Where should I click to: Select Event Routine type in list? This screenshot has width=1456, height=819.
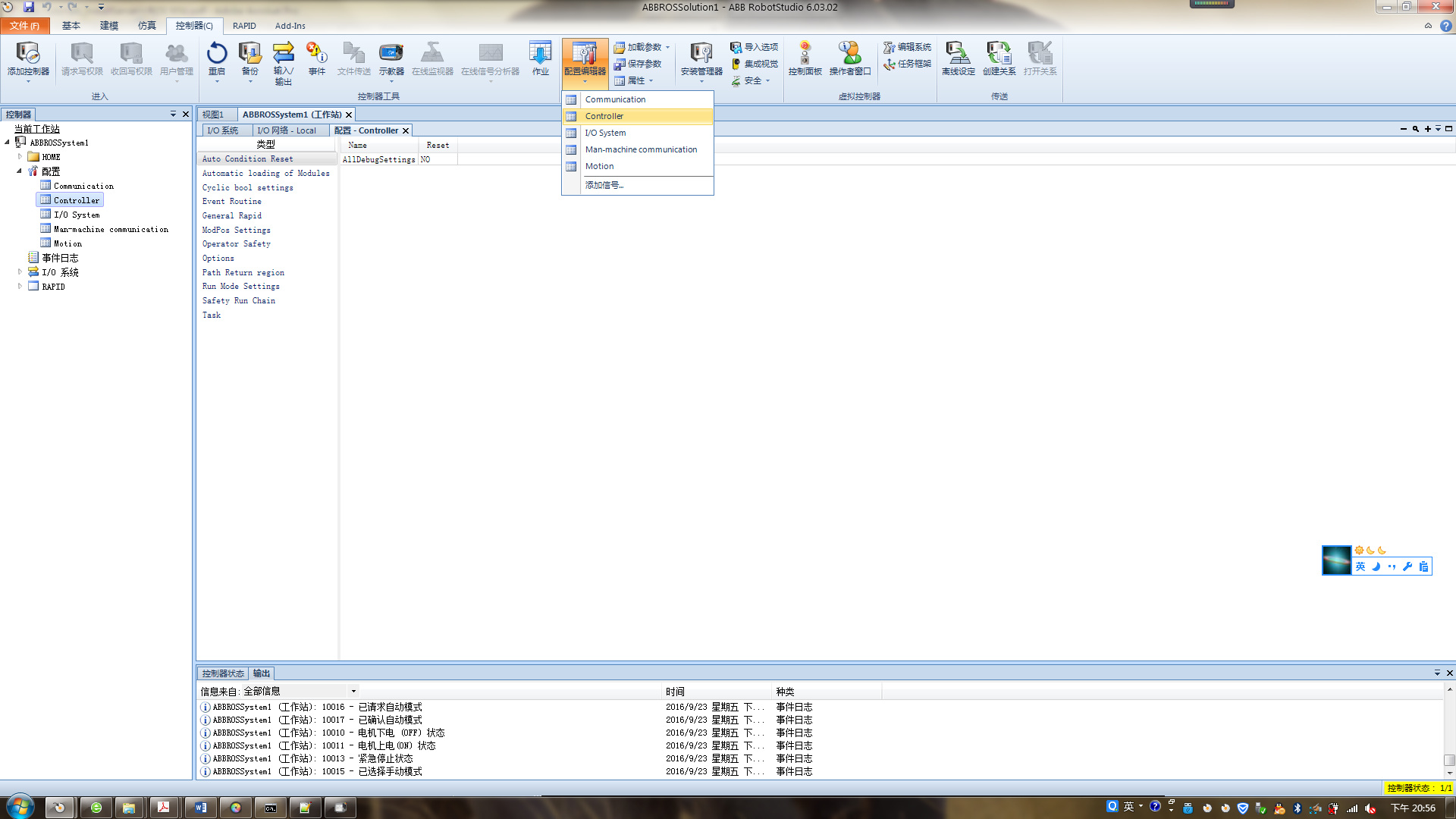(x=232, y=202)
